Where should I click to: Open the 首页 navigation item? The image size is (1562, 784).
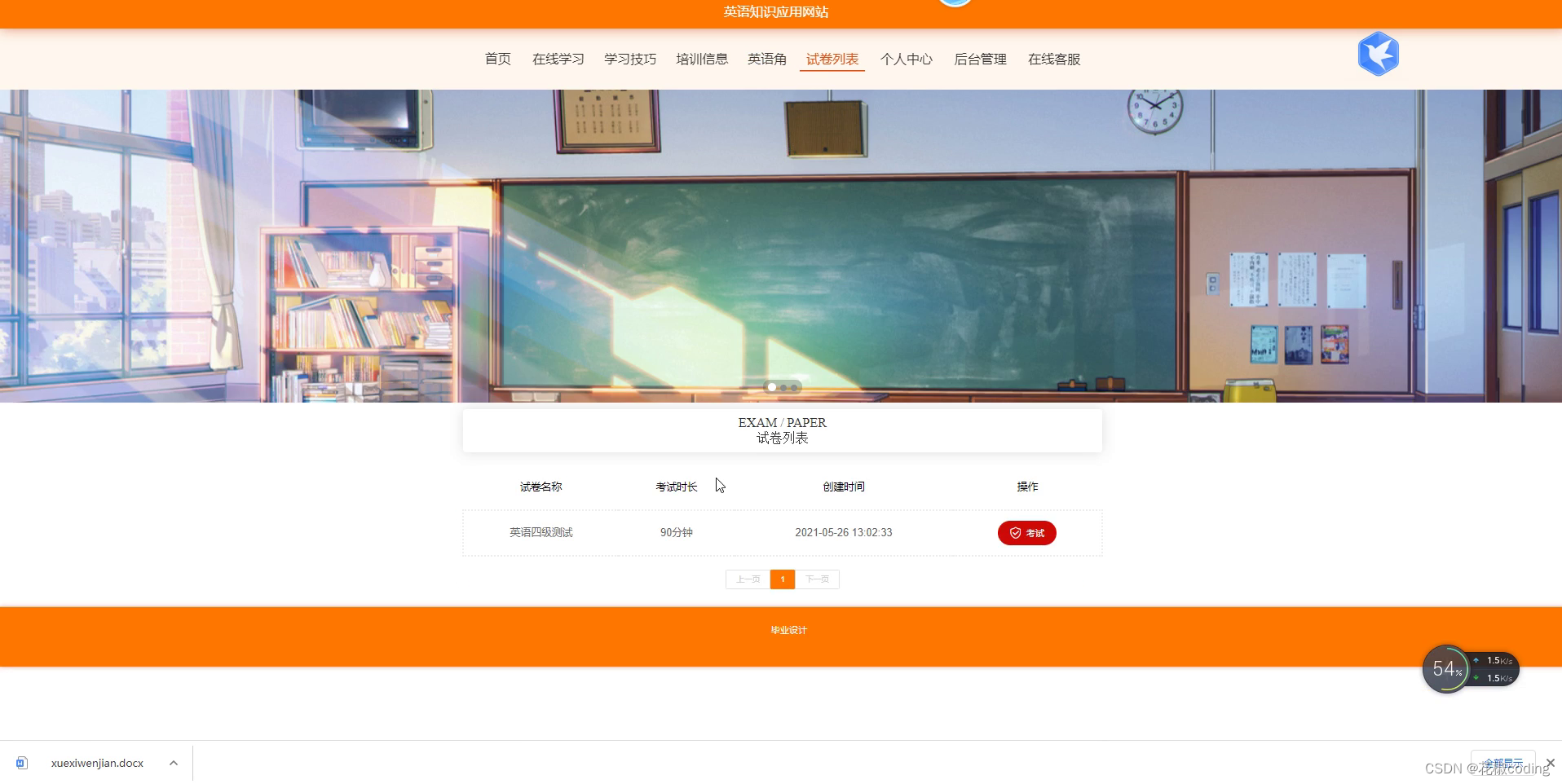point(497,59)
